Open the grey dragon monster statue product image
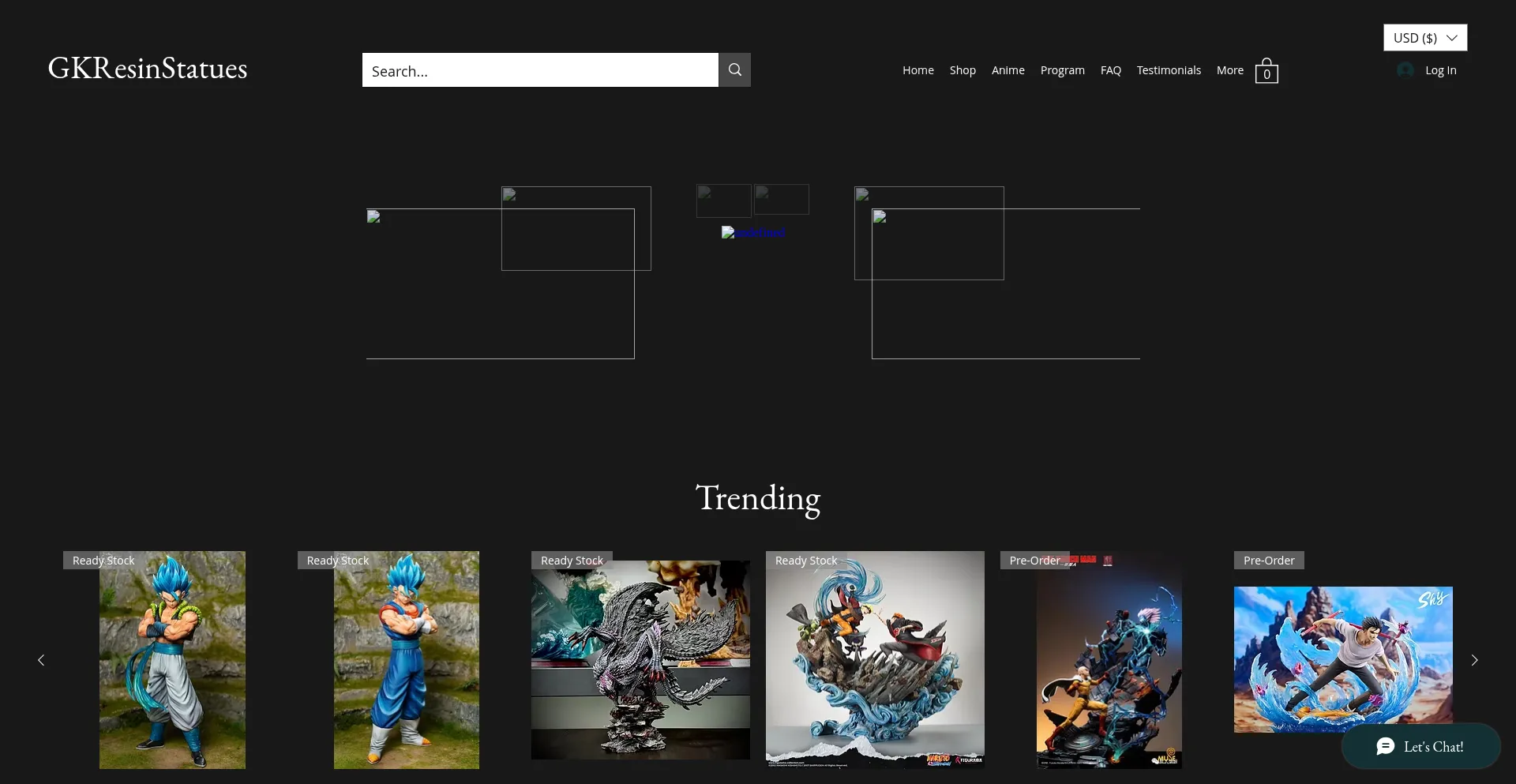The height and width of the screenshot is (784, 1516). [640, 660]
